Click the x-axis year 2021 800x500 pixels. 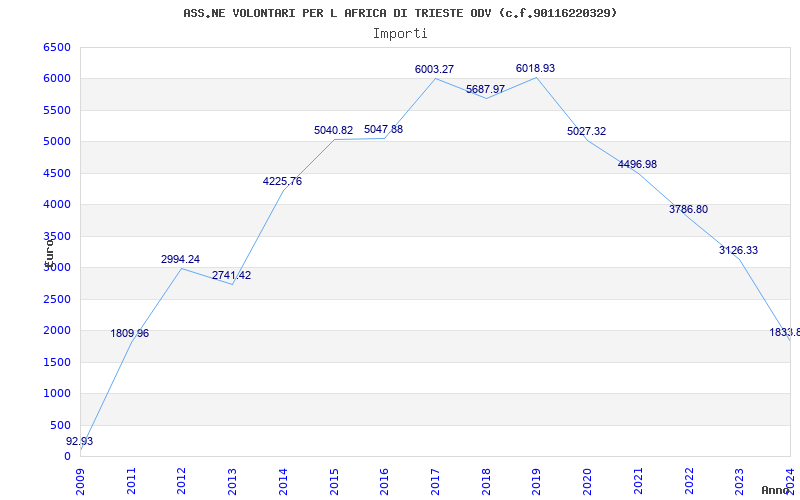pyautogui.click(x=638, y=481)
